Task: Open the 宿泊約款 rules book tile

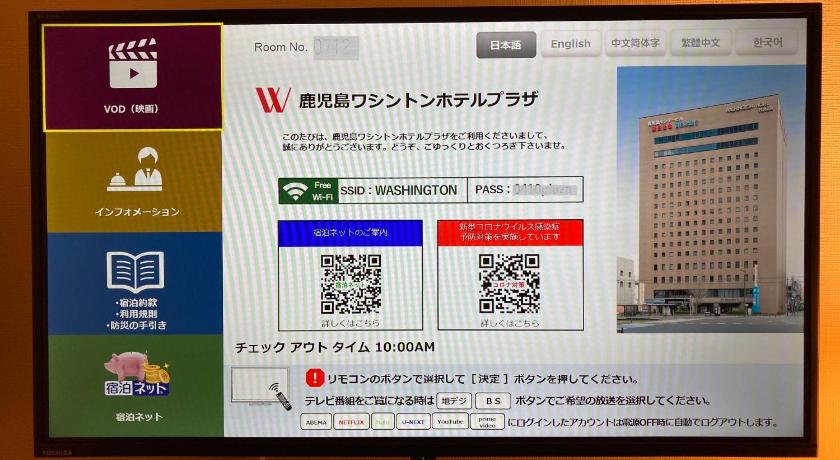Action: pos(134,283)
